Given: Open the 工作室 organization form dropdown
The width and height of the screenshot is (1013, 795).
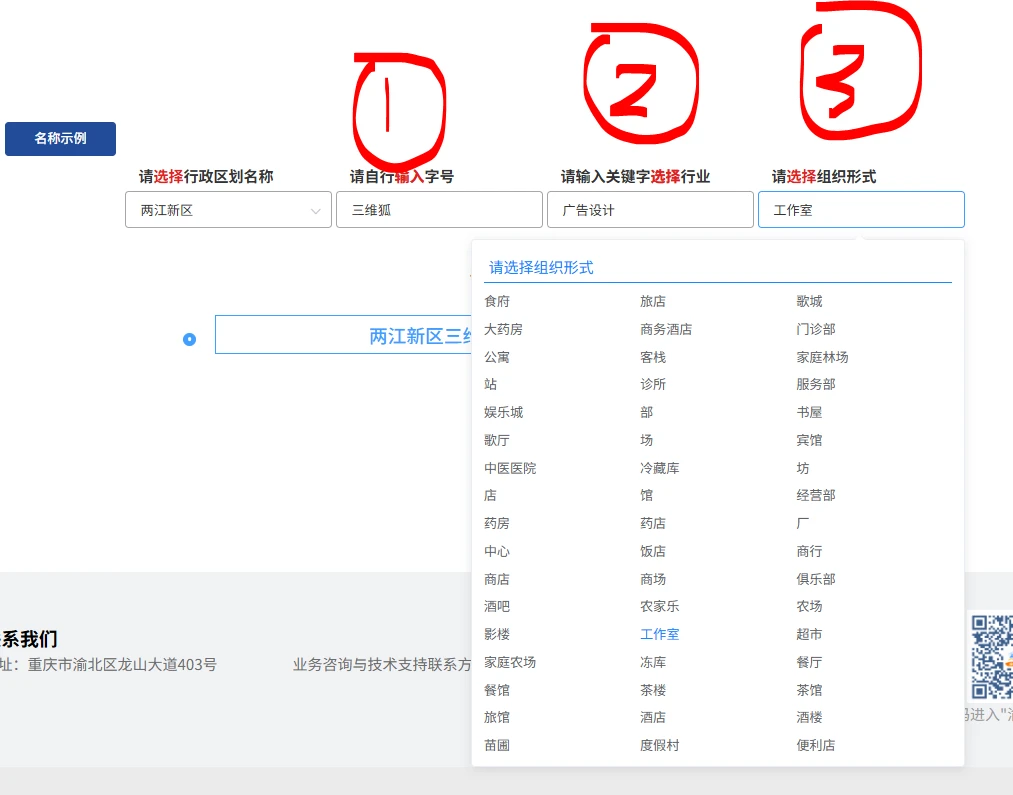Looking at the screenshot, I should pos(861,210).
